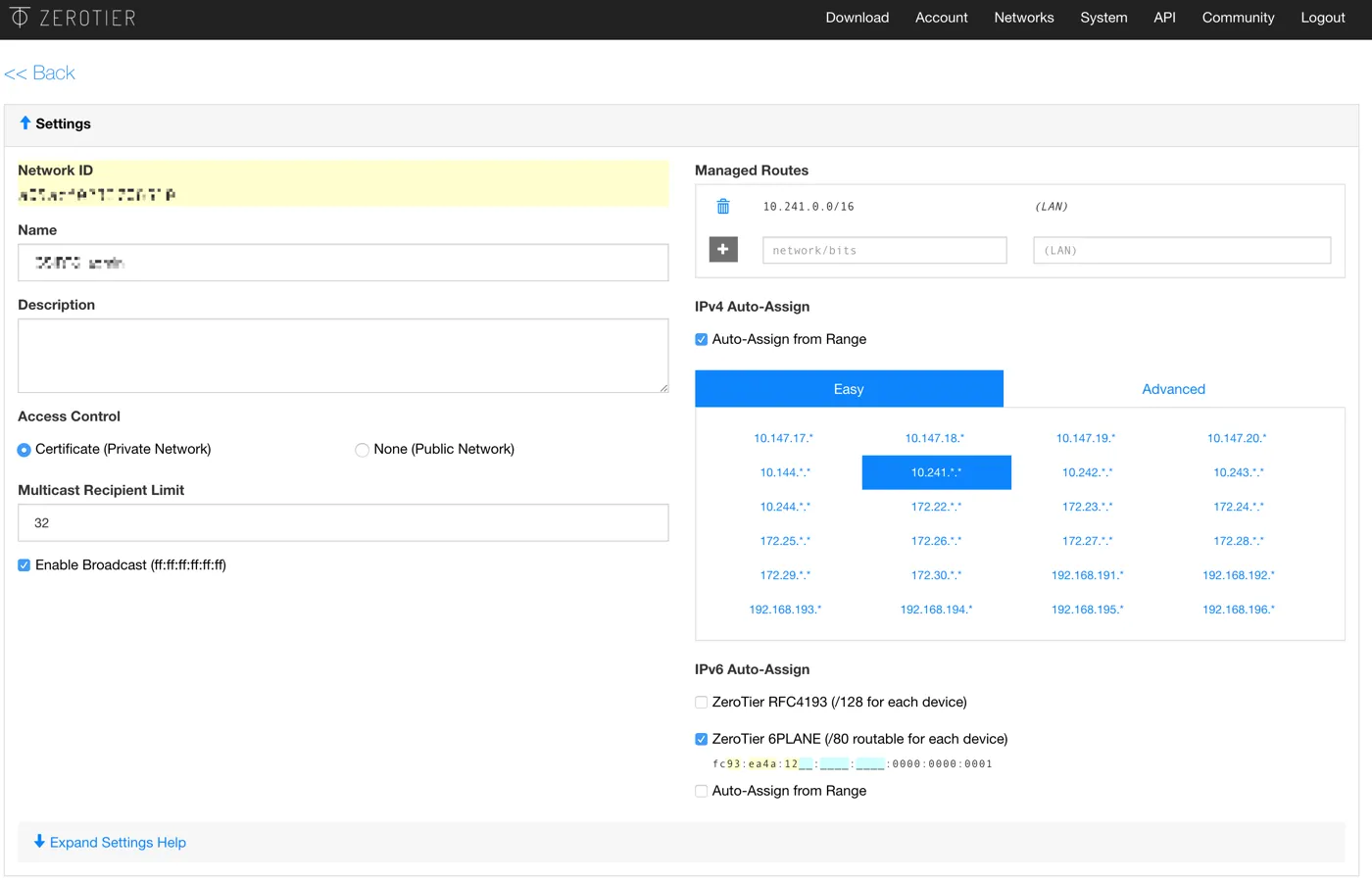Choose the 172.25.*.* range
1372x880 pixels.
pos(785,541)
